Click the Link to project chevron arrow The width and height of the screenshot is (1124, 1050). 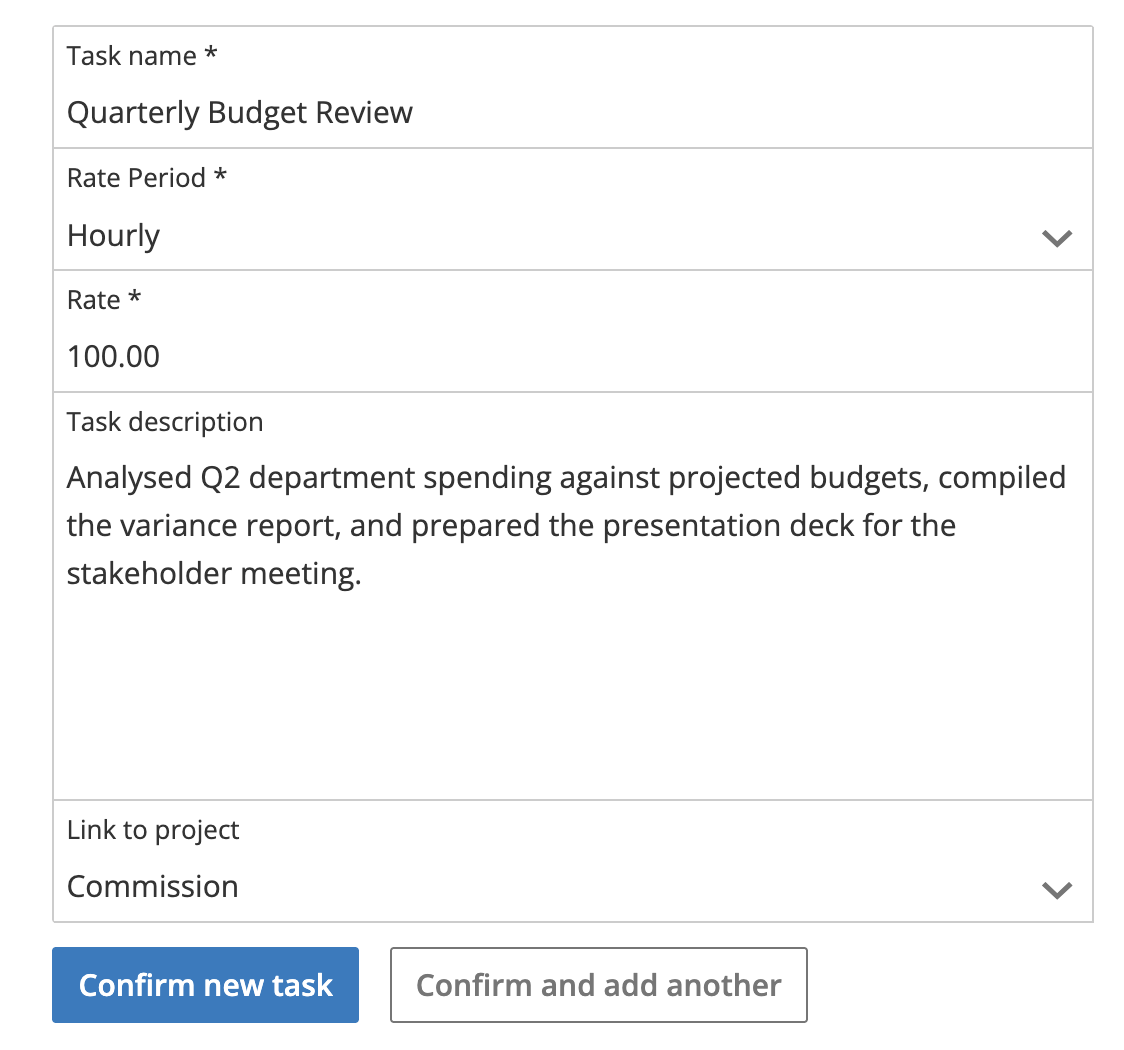(x=1057, y=890)
